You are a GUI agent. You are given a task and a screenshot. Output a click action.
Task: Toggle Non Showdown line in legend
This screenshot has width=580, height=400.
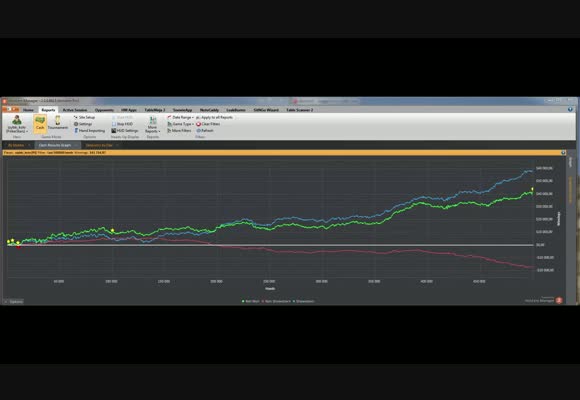276,301
